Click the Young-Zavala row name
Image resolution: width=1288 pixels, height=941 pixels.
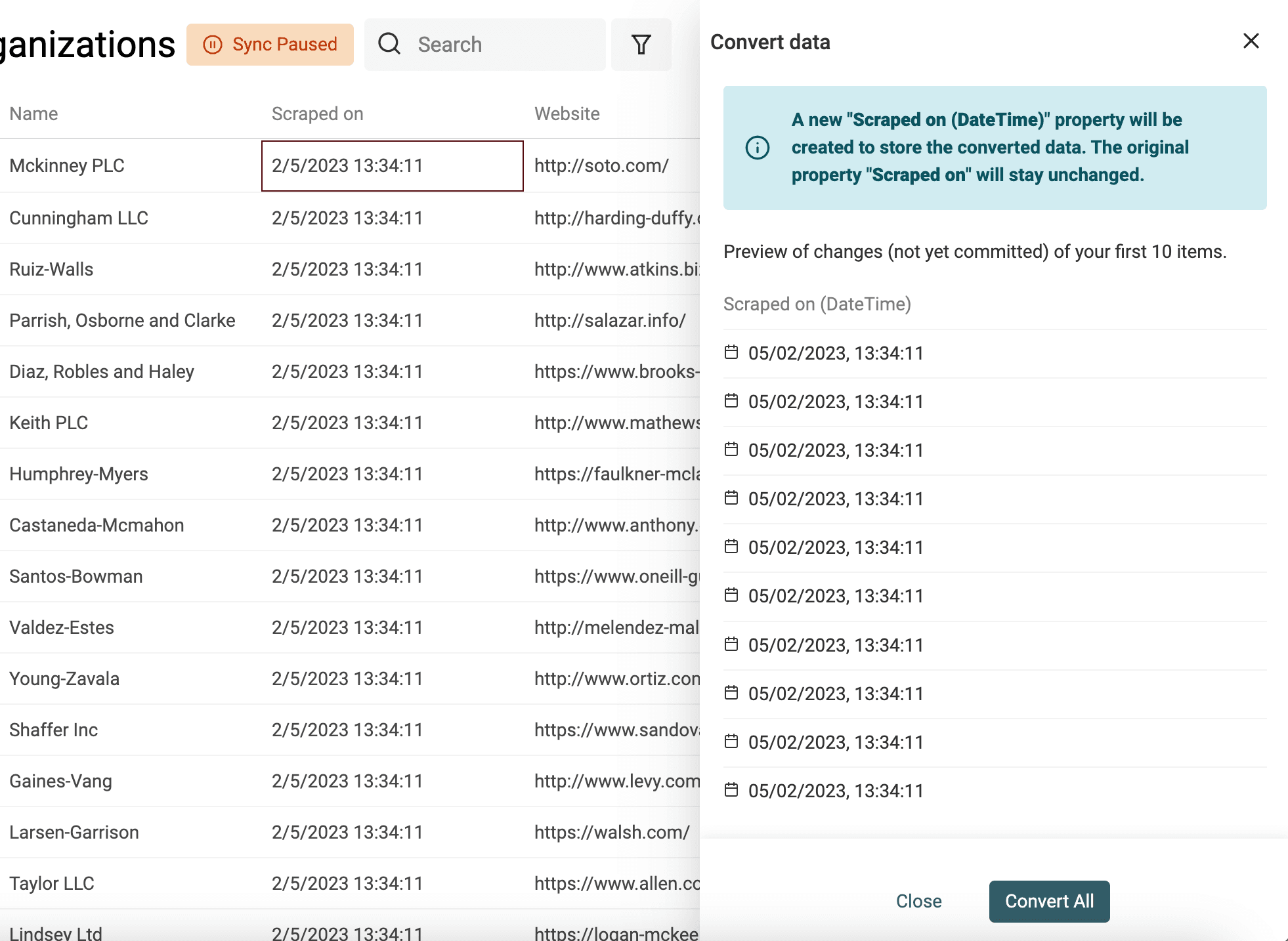(x=64, y=679)
